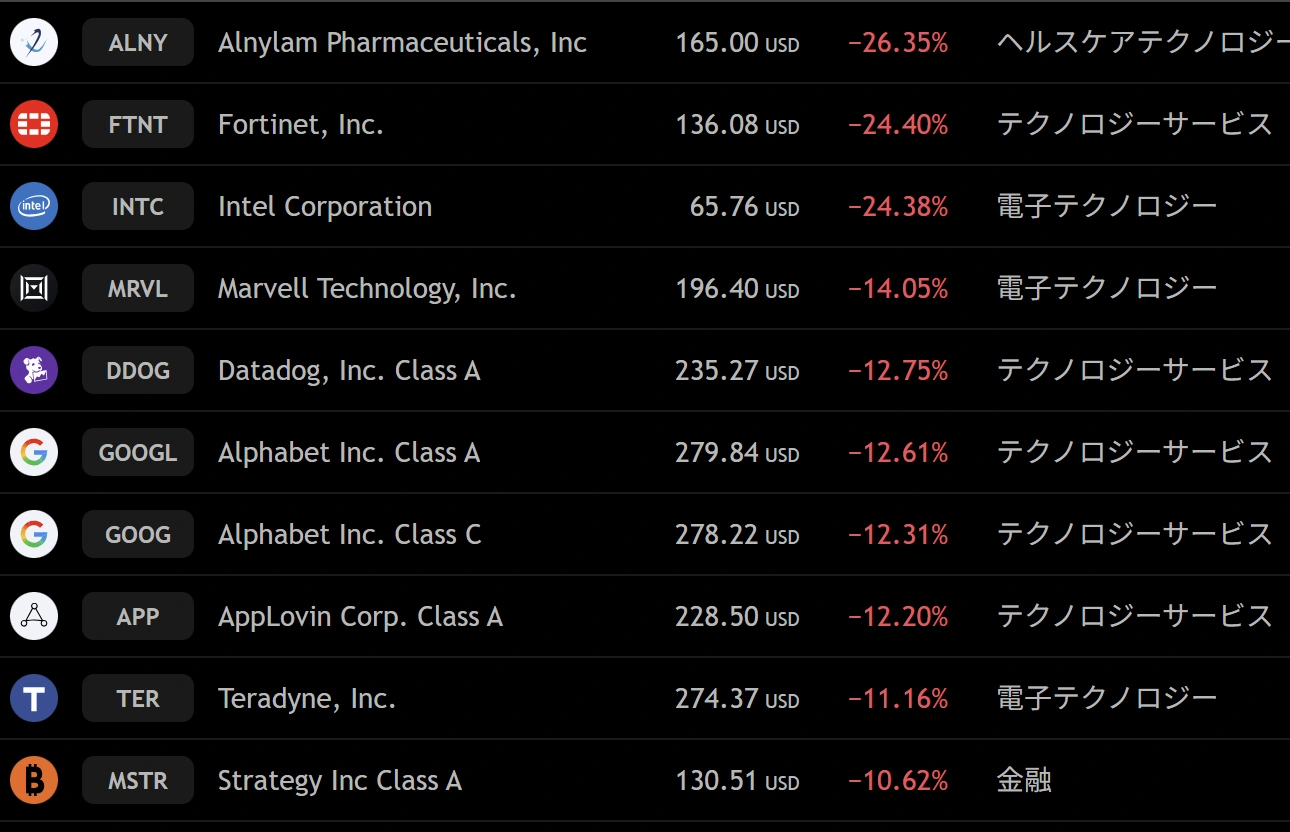Open Fortinet, Inc. company name link
The height and width of the screenshot is (832, 1290).
pyautogui.click(x=301, y=125)
